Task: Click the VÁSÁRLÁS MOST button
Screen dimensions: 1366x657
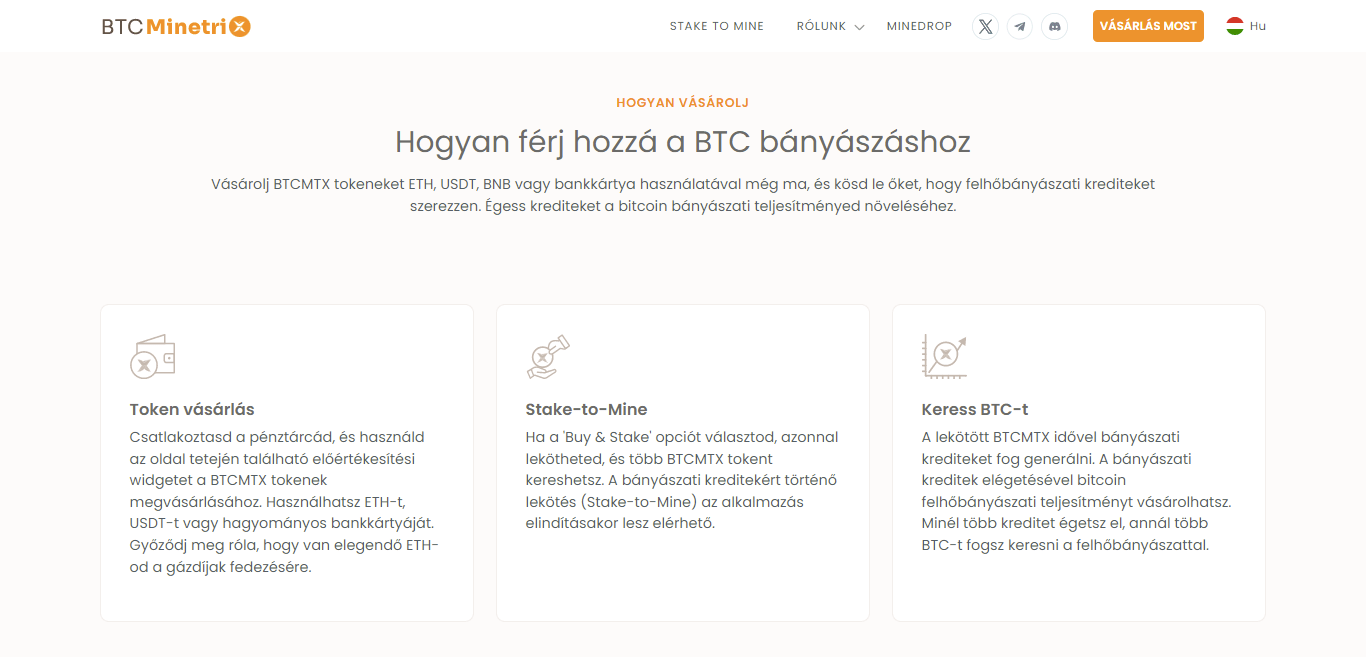Action: [1148, 26]
